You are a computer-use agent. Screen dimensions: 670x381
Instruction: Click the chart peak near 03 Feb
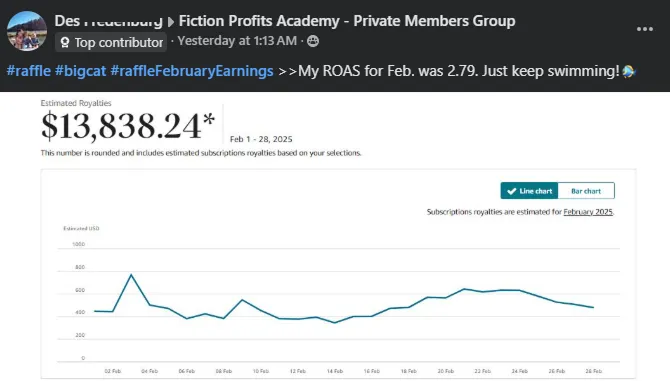[x=131, y=275]
